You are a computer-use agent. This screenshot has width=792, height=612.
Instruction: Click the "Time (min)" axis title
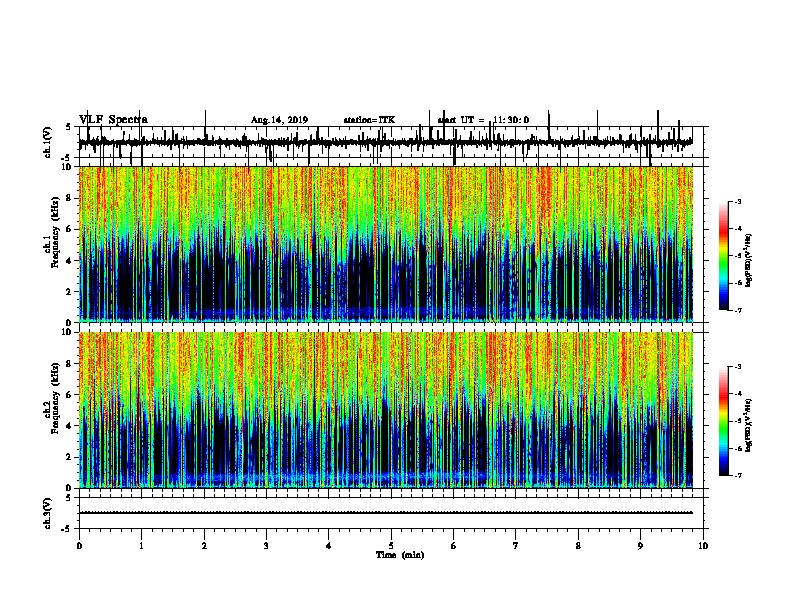pyautogui.click(x=400, y=555)
